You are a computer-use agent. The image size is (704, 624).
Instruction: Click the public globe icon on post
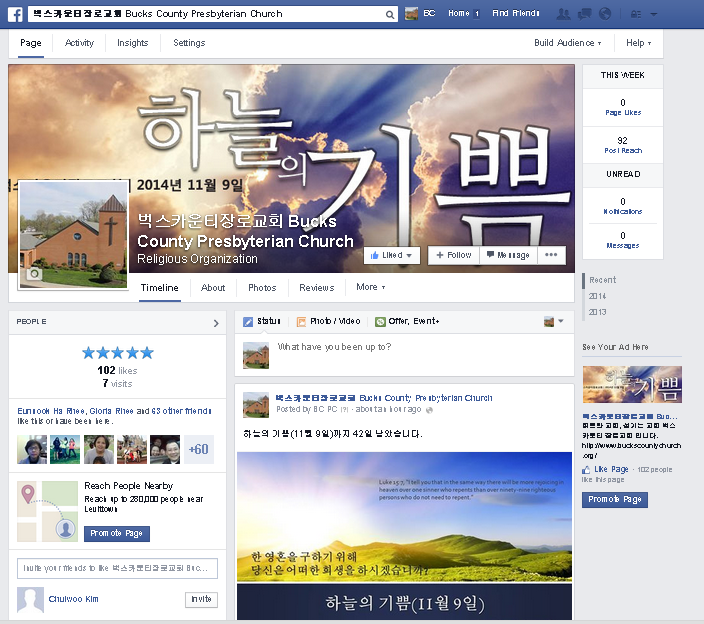coord(429,410)
